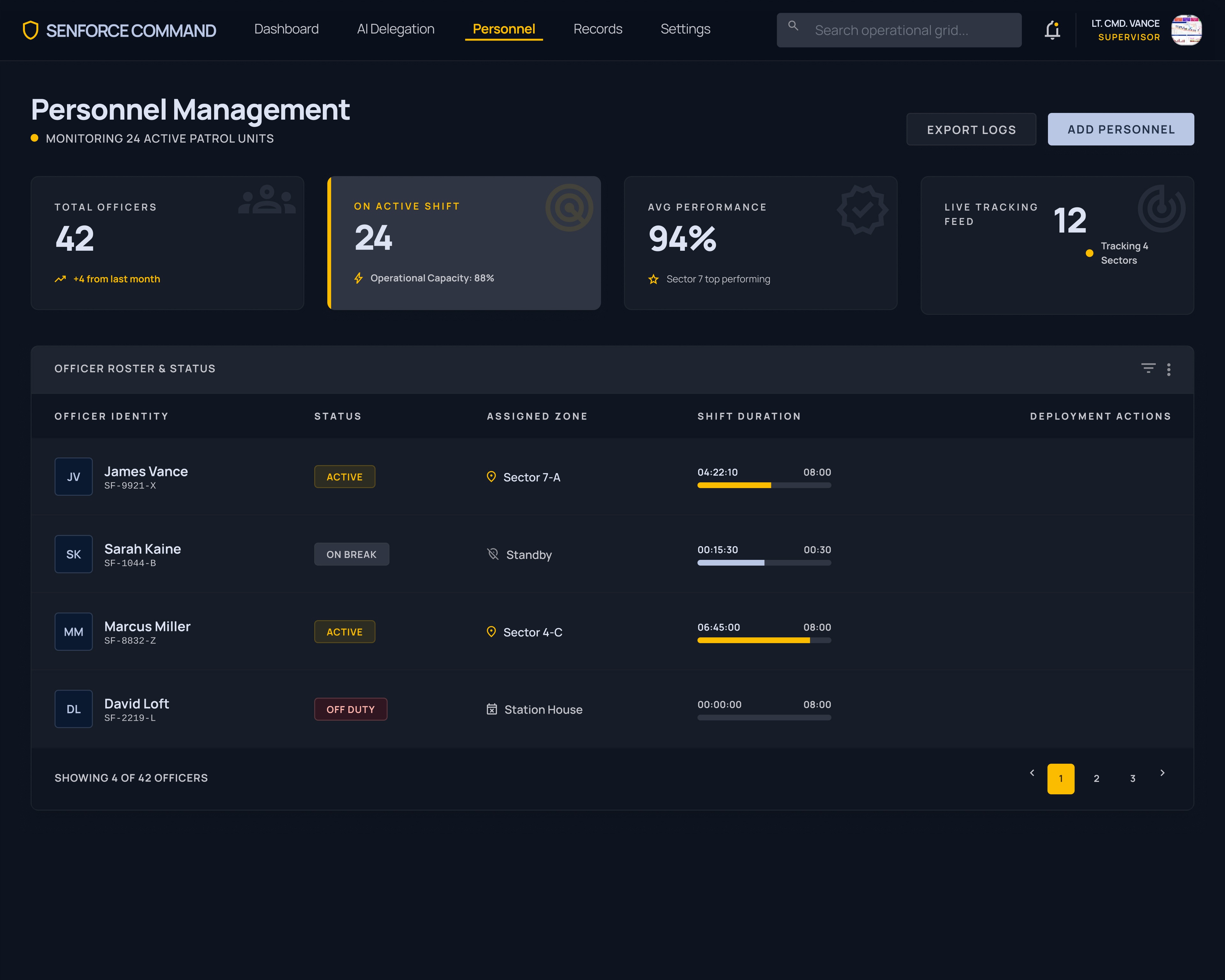This screenshot has height=980, width=1225.
Task: Click the Avg Performance verified badge icon
Action: (863, 210)
